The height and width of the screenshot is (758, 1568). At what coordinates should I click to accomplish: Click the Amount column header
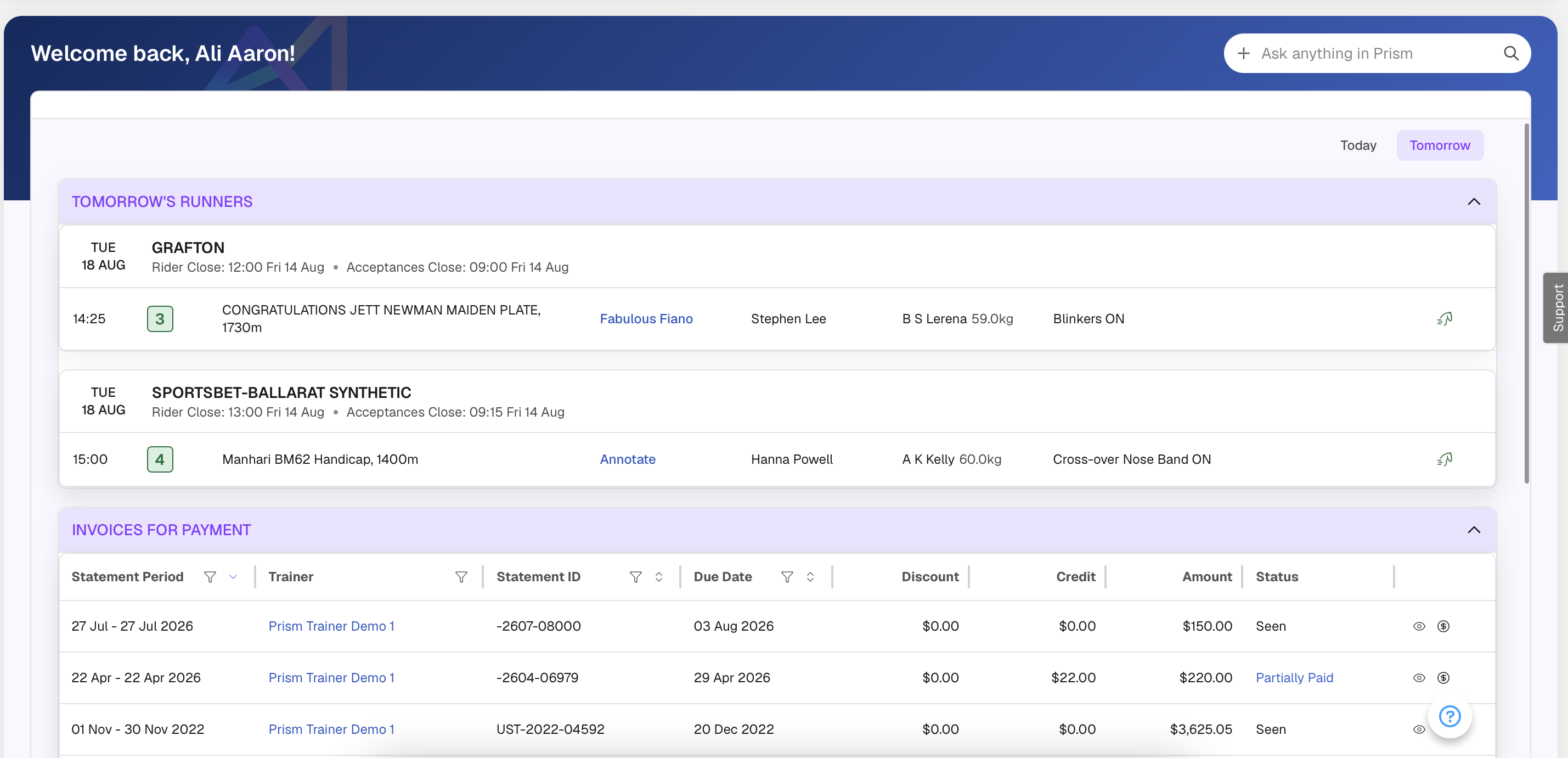1207,576
